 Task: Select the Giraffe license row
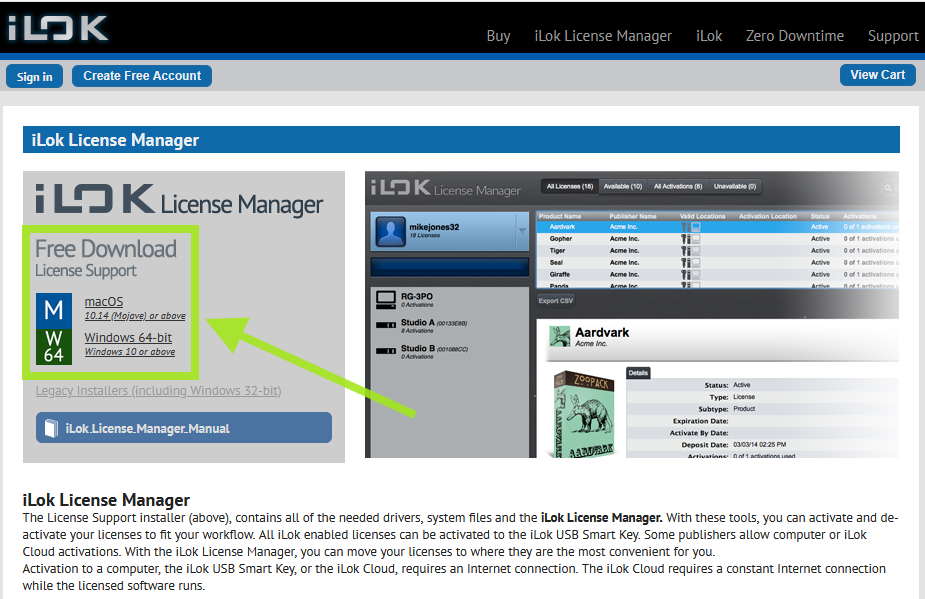717,274
